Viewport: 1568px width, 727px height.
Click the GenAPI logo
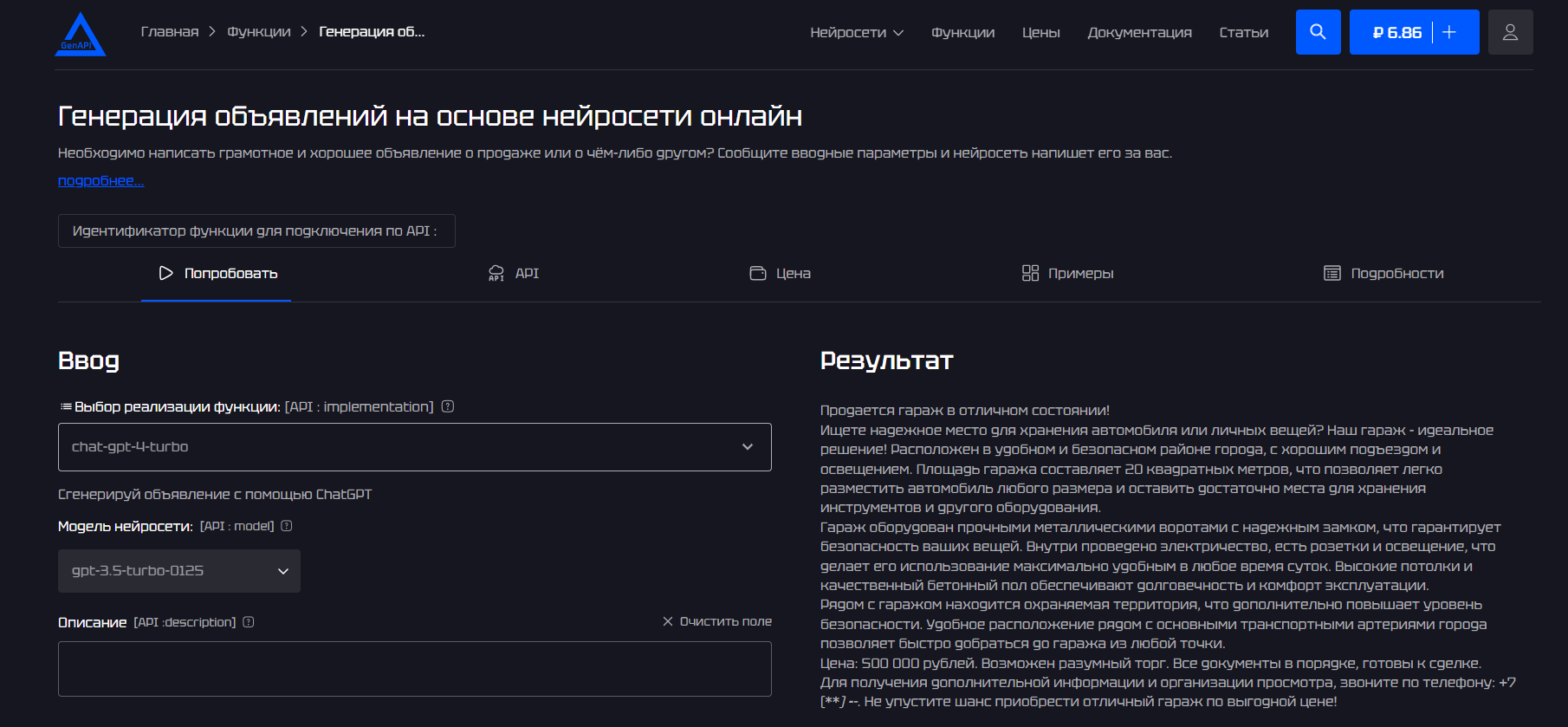[80, 35]
